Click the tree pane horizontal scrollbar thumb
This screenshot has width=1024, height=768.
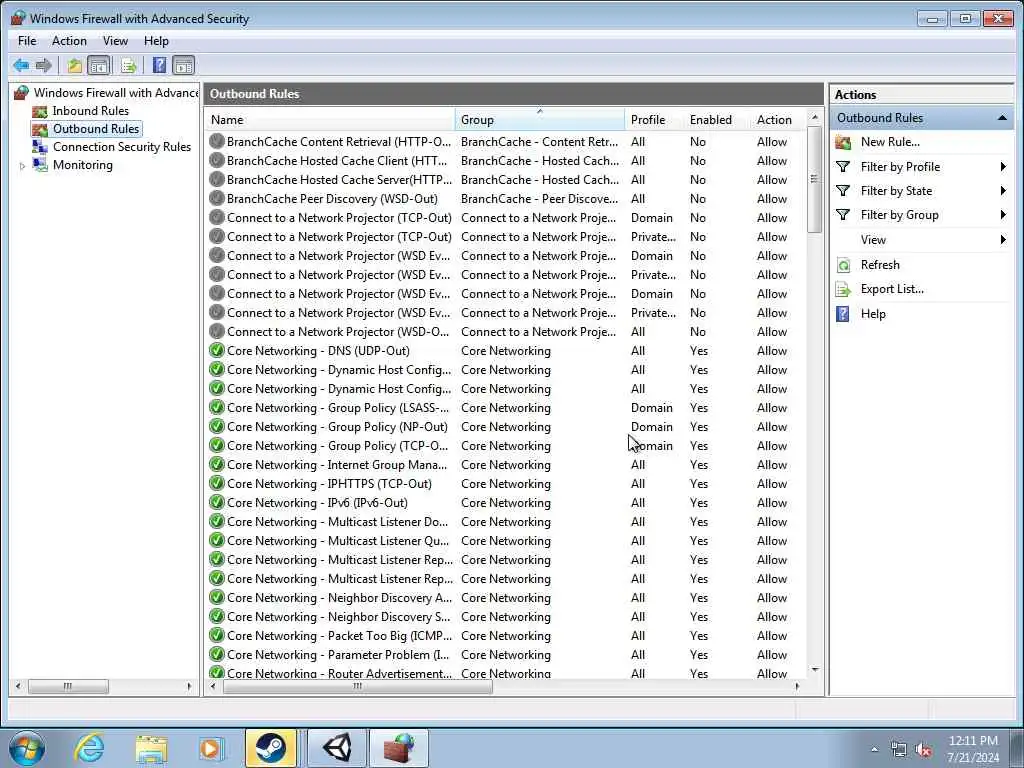[68, 686]
